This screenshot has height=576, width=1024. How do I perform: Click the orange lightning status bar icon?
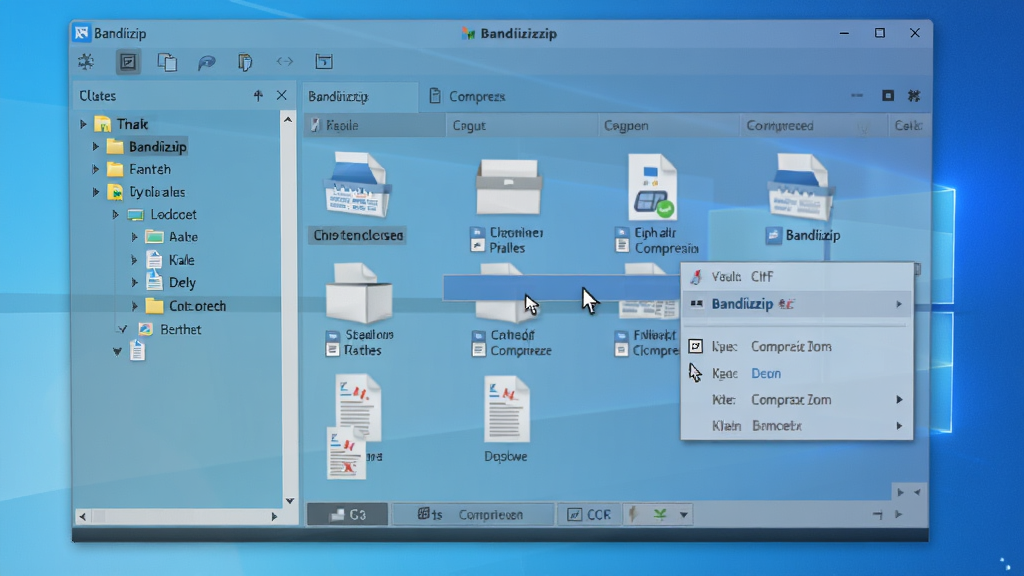[x=633, y=515]
